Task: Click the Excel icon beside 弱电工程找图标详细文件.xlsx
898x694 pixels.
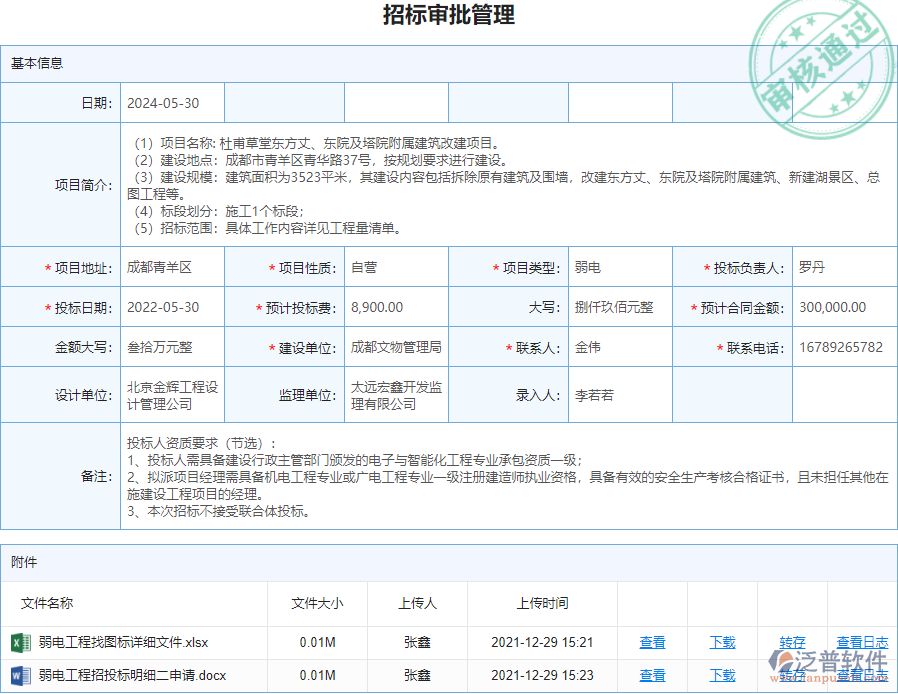Action: (x=23, y=640)
